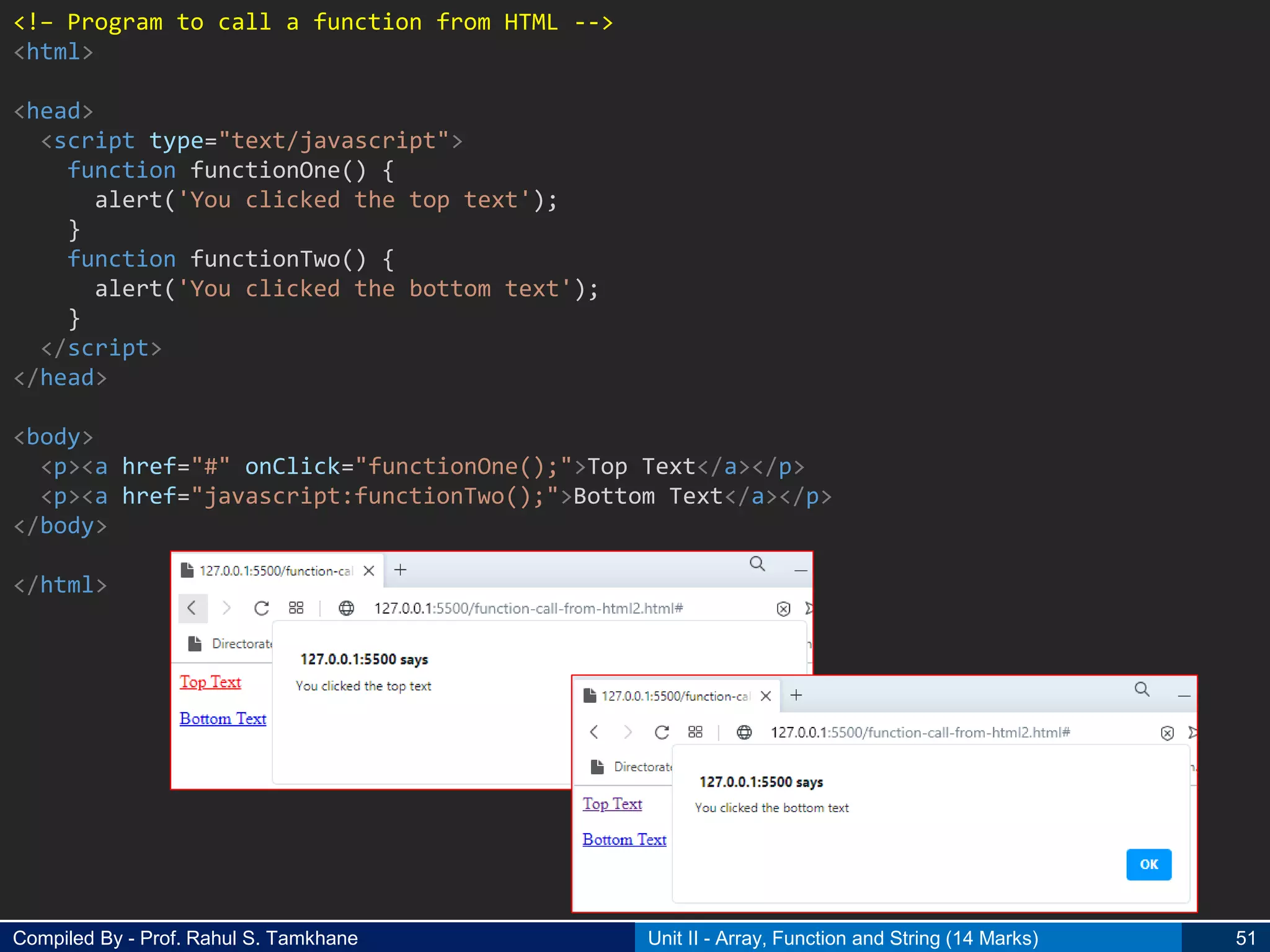Click the back arrow in the first browser window

[x=192, y=608]
